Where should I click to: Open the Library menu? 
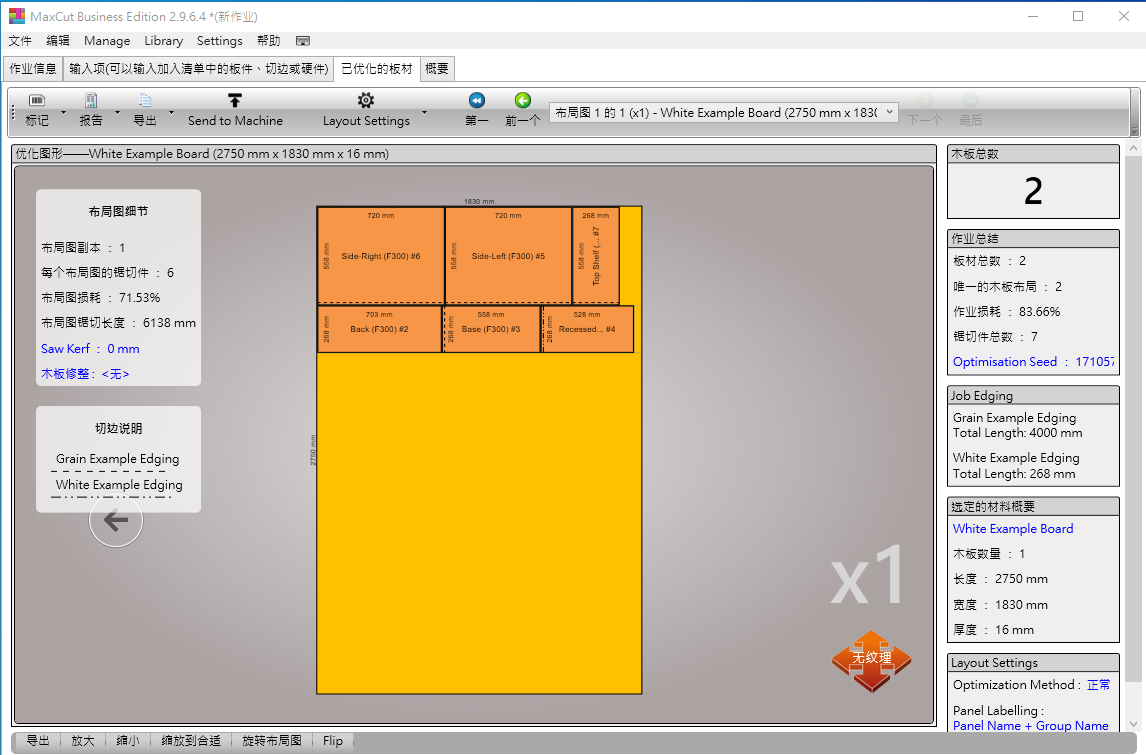[163, 41]
